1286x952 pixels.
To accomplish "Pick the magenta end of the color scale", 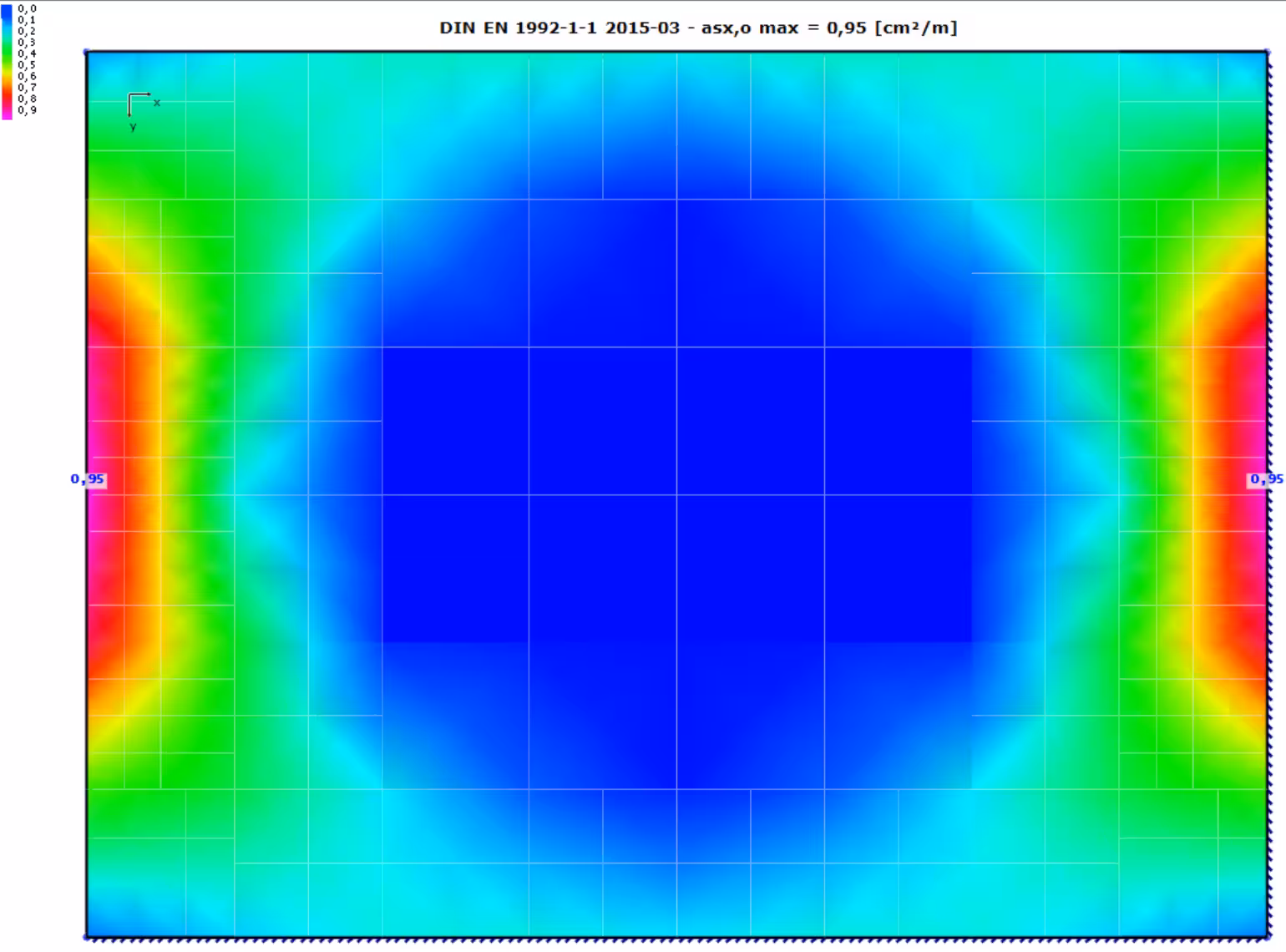I will point(7,114).
